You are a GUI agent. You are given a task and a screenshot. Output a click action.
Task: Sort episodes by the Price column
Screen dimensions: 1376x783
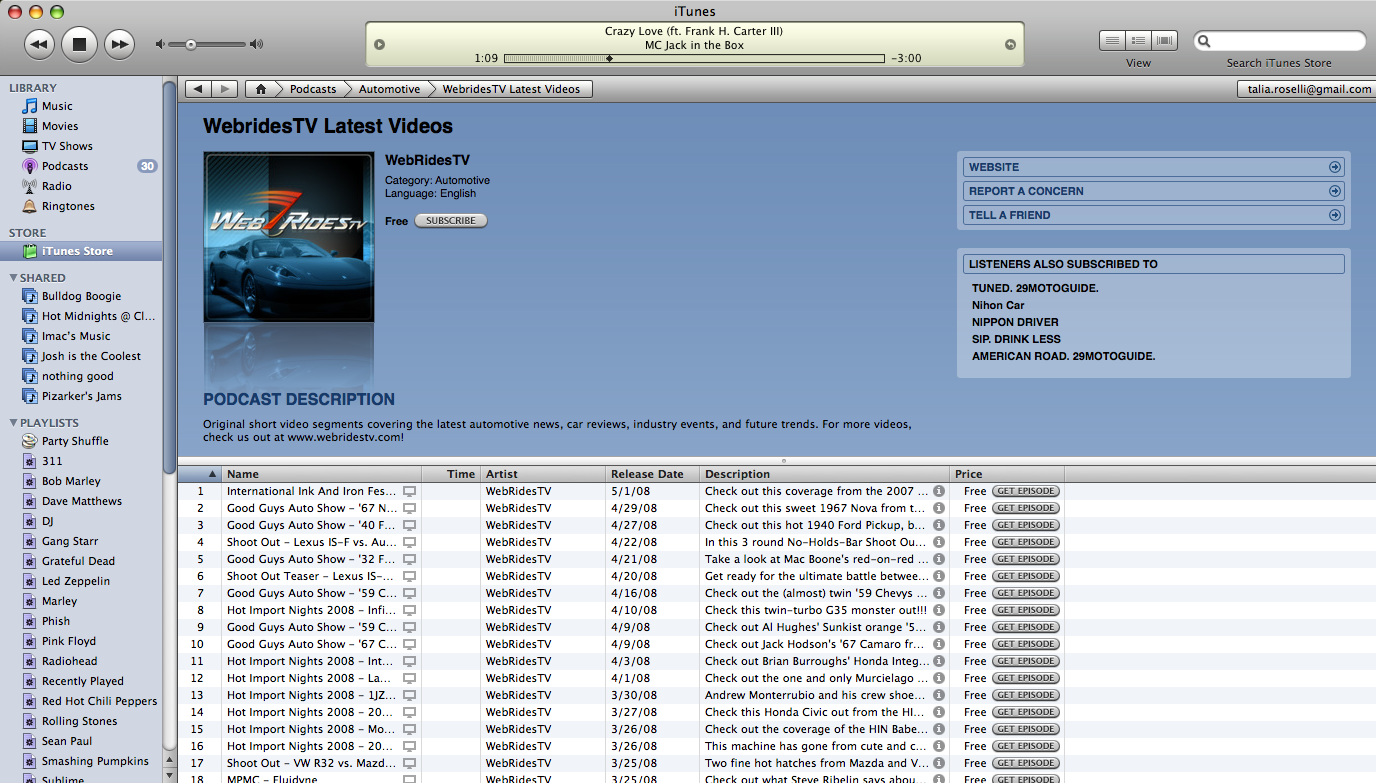pos(1007,474)
